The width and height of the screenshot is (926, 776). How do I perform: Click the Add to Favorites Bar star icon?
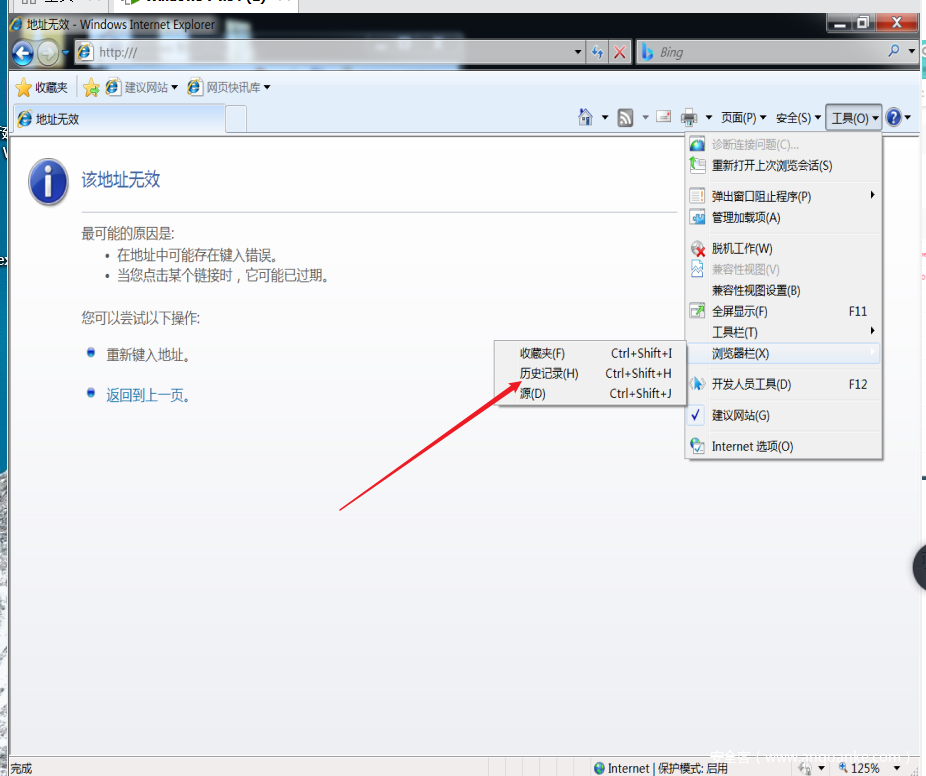[91, 88]
